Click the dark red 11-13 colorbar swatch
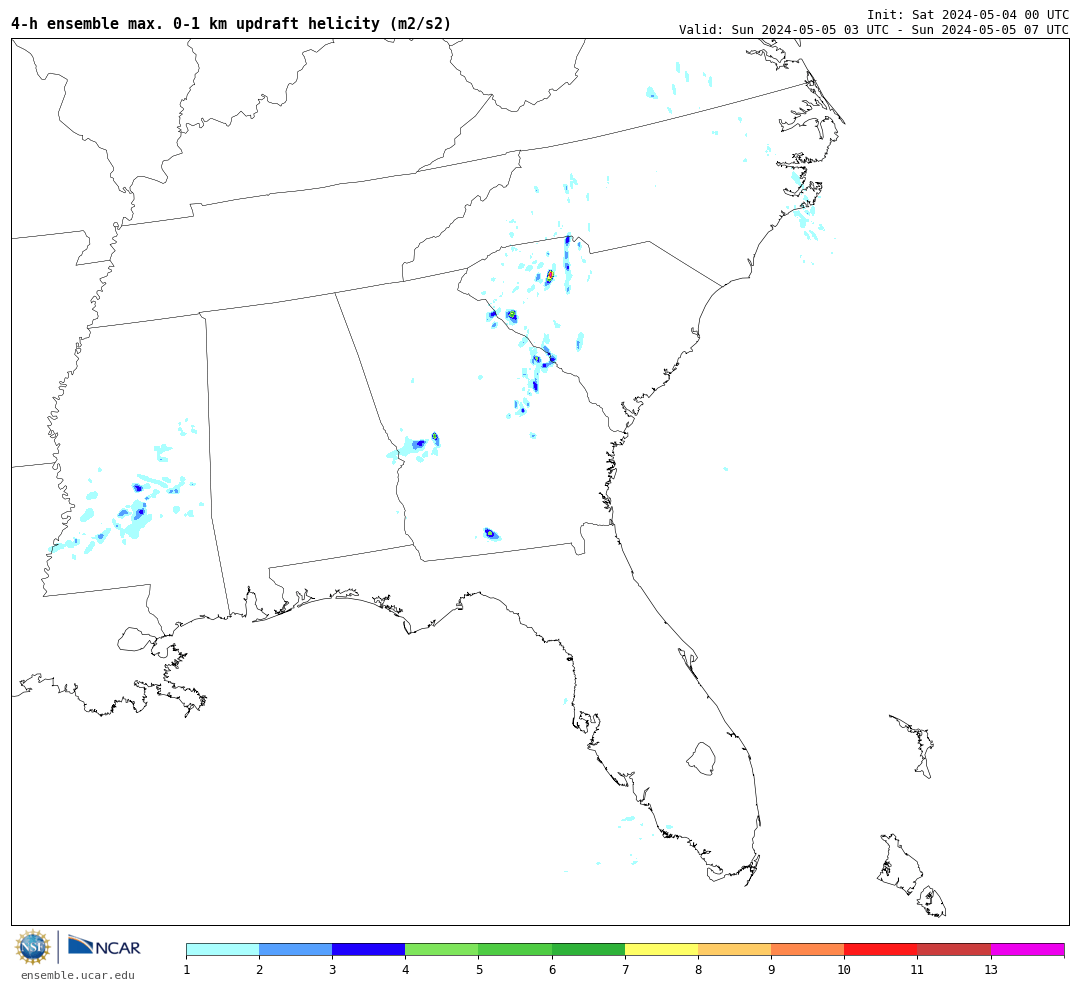The height and width of the screenshot is (988, 1080). coord(954,949)
